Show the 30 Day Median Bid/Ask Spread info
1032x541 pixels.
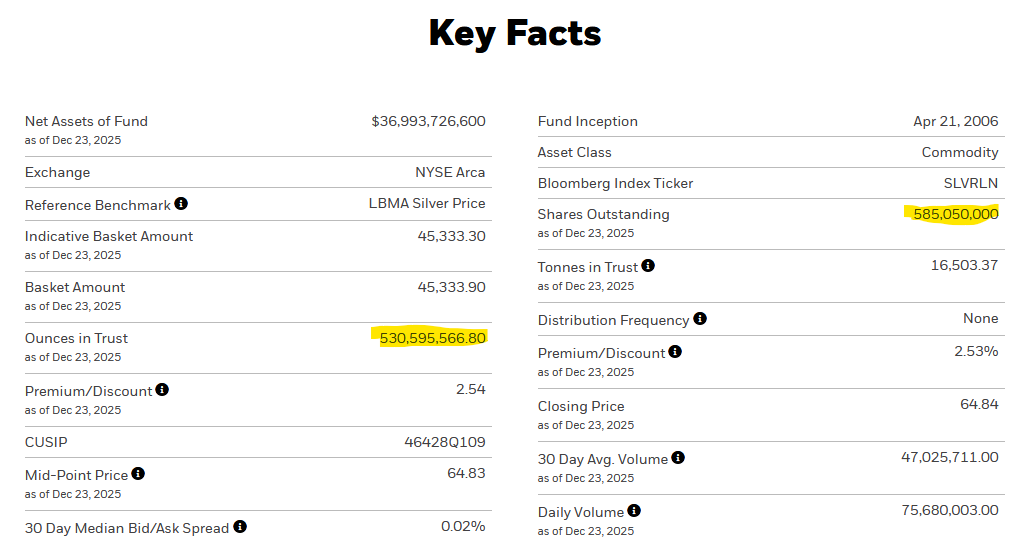(x=240, y=527)
